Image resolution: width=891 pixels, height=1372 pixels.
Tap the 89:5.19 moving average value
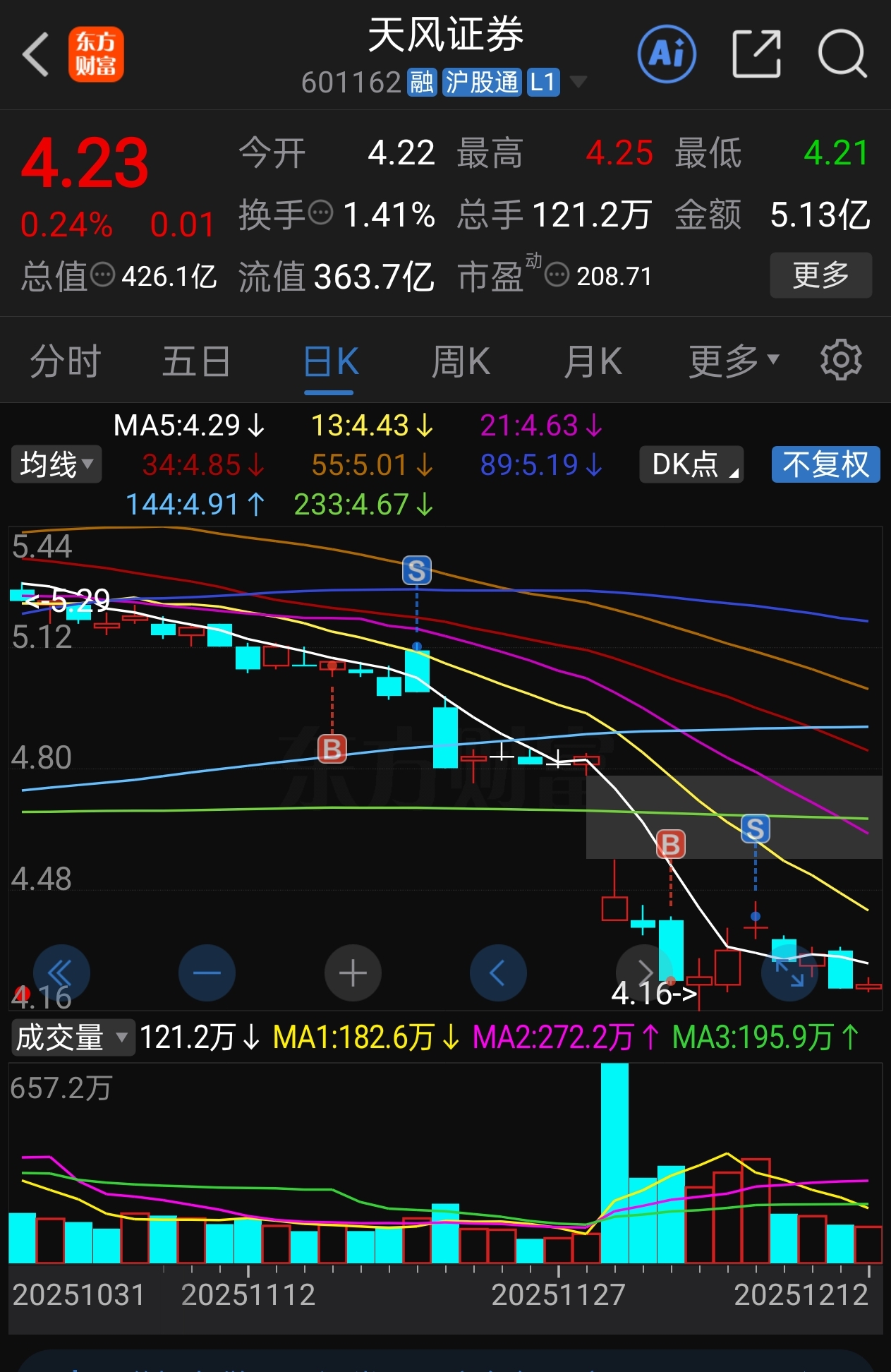coord(541,464)
